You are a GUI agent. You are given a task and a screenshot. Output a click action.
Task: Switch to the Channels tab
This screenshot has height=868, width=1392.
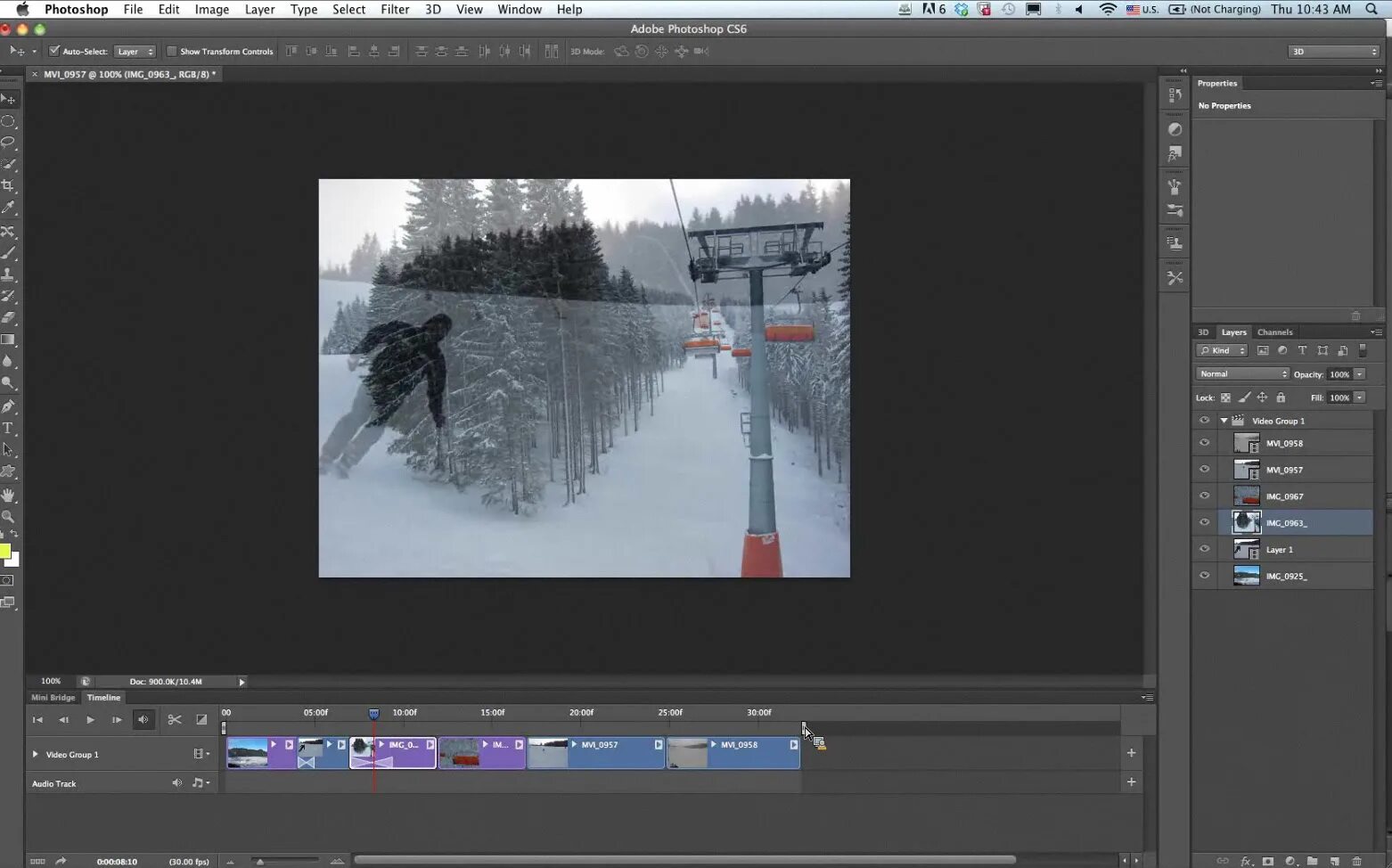click(x=1274, y=332)
